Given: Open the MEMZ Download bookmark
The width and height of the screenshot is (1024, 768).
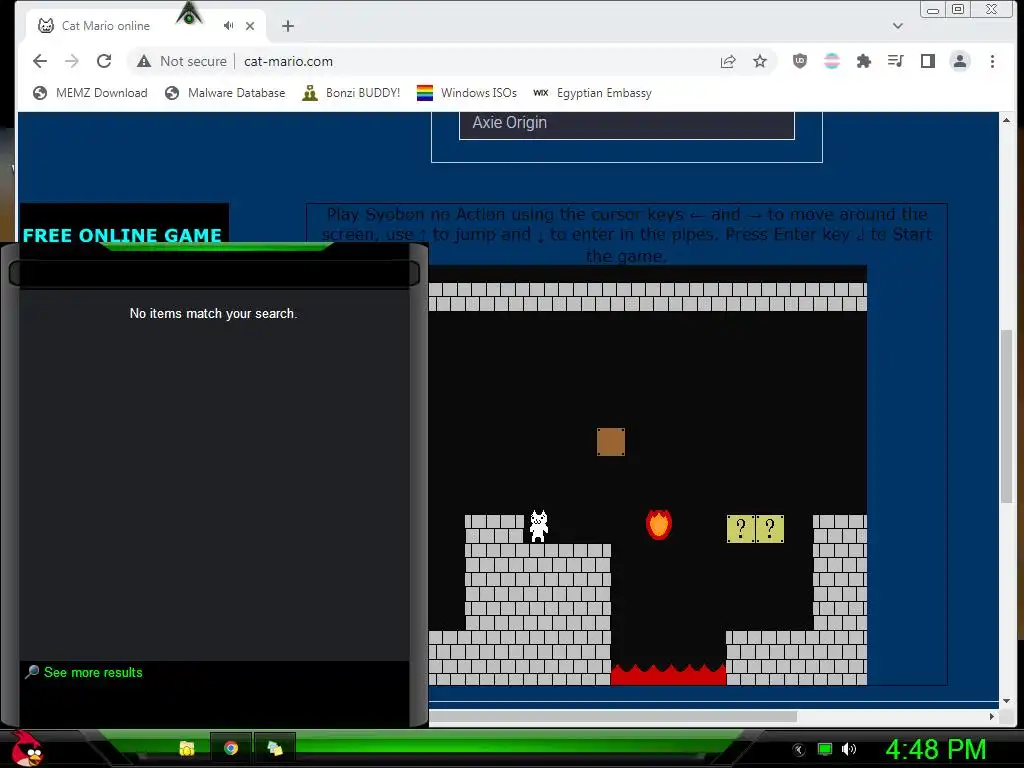Looking at the screenshot, I should [91, 93].
